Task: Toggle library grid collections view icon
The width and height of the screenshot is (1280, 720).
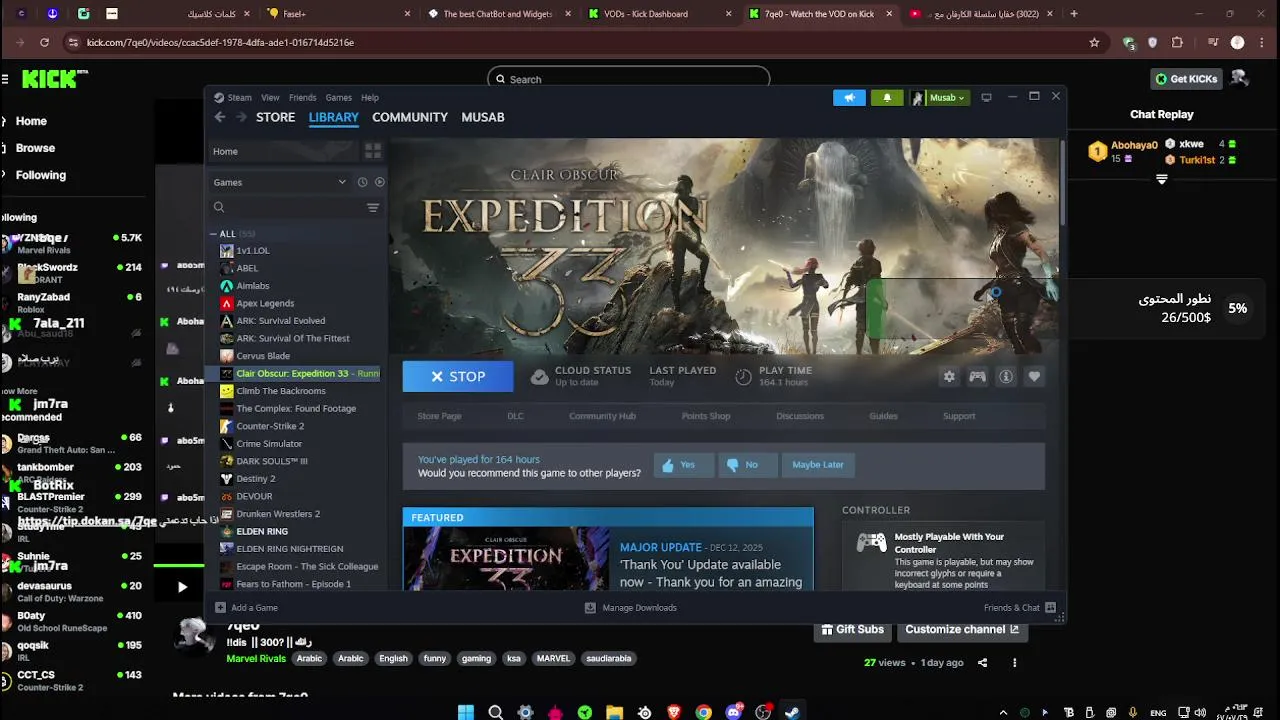Action: click(x=373, y=151)
